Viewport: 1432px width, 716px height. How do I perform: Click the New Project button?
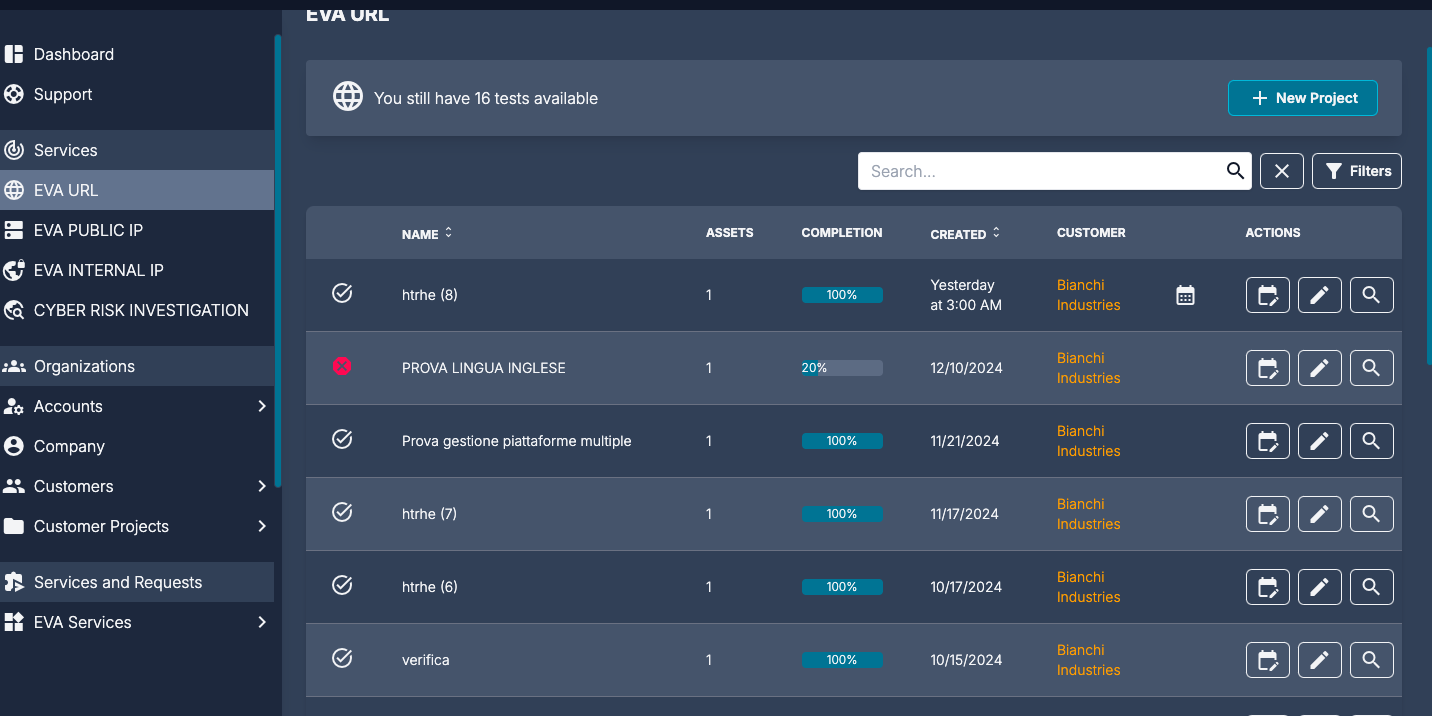click(1302, 97)
